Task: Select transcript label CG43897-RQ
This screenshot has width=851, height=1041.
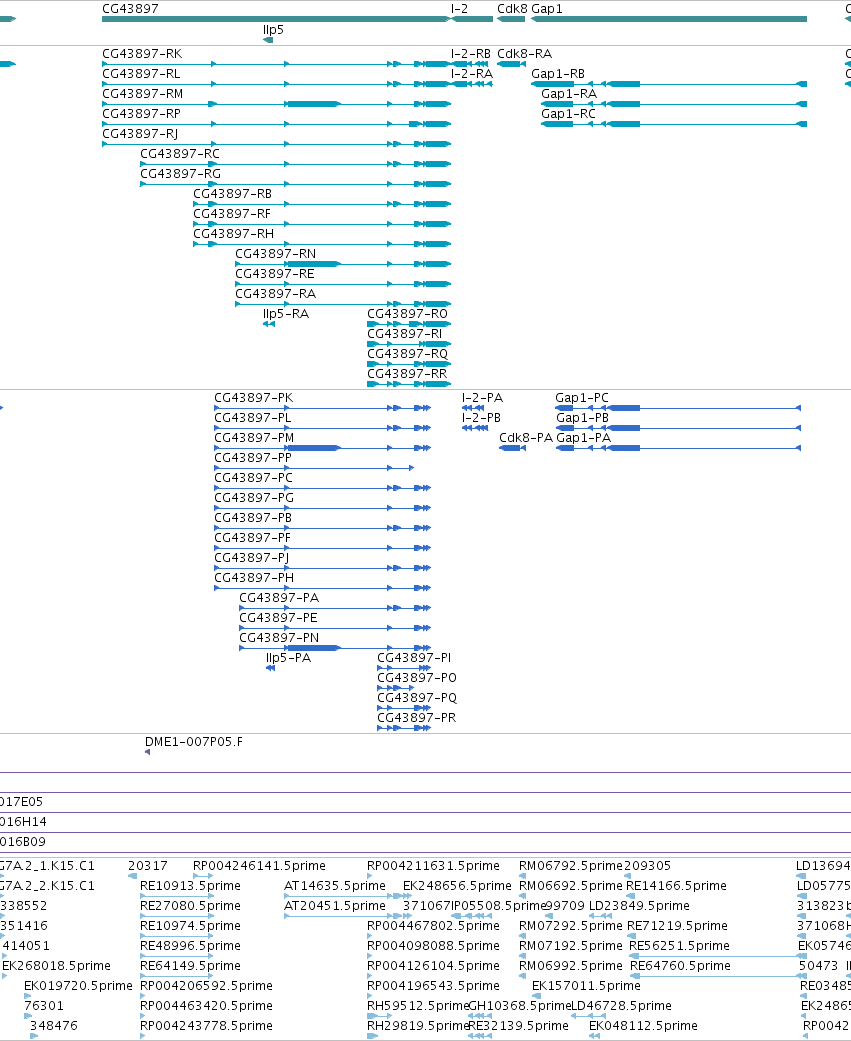Action: coord(408,353)
